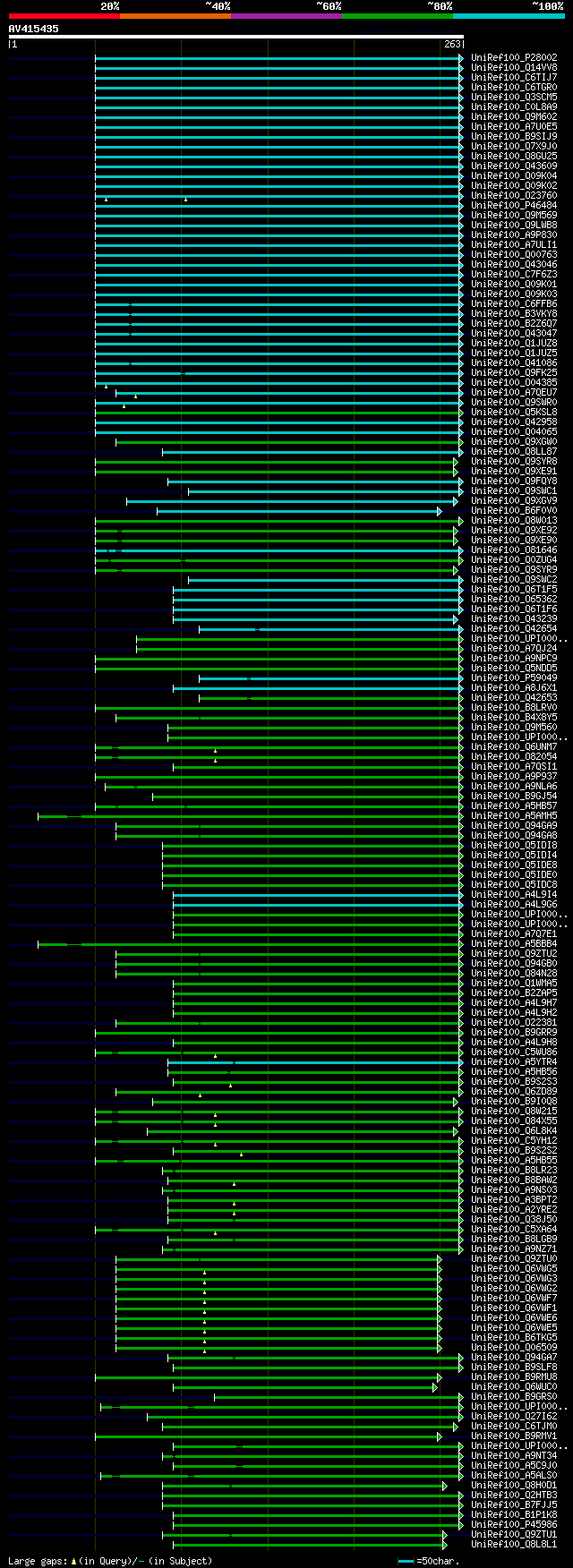
Task: Select the UniRef100_Q6UNM7 hit label
Action: tap(514, 746)
